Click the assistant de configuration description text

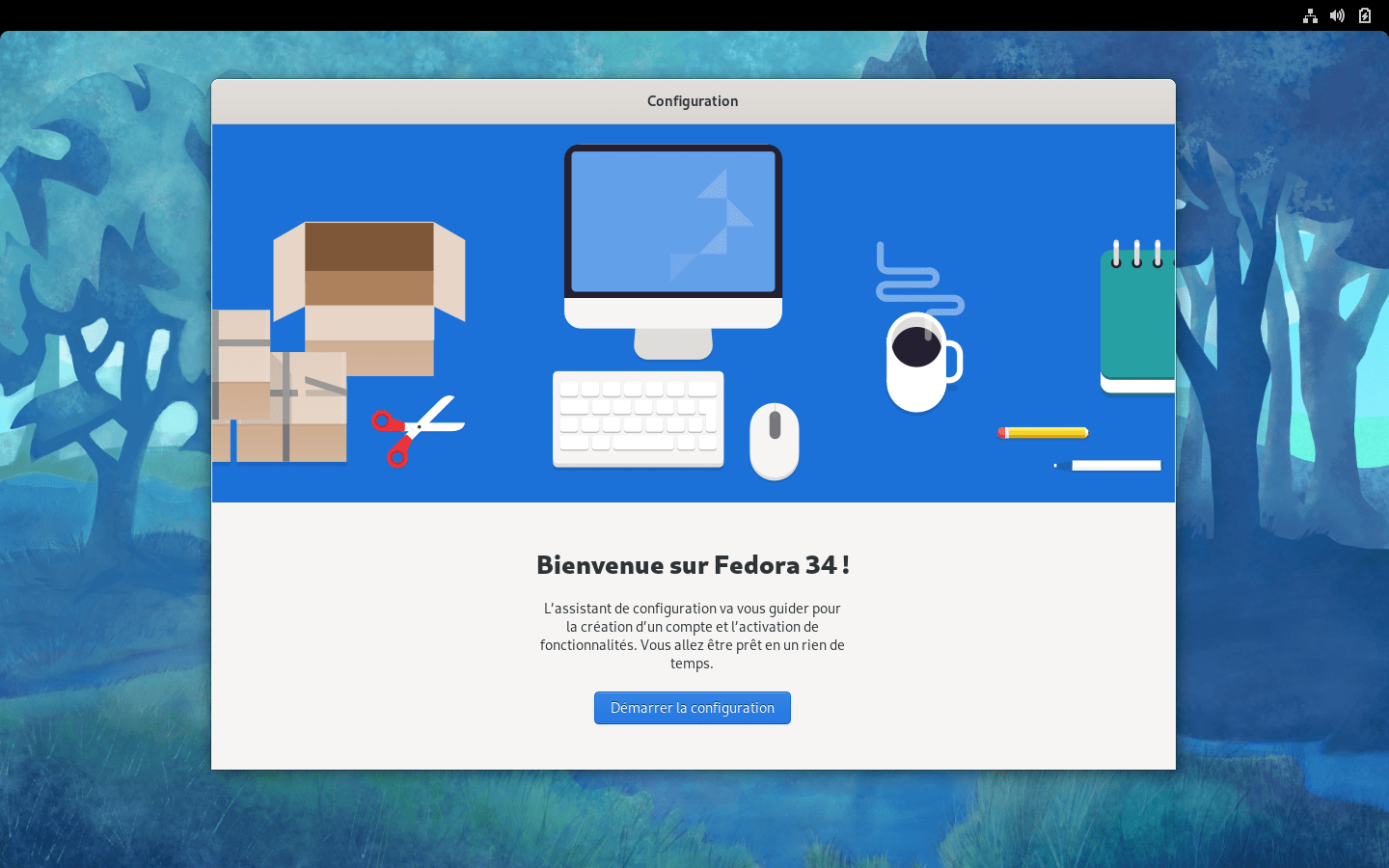(693, 636)
